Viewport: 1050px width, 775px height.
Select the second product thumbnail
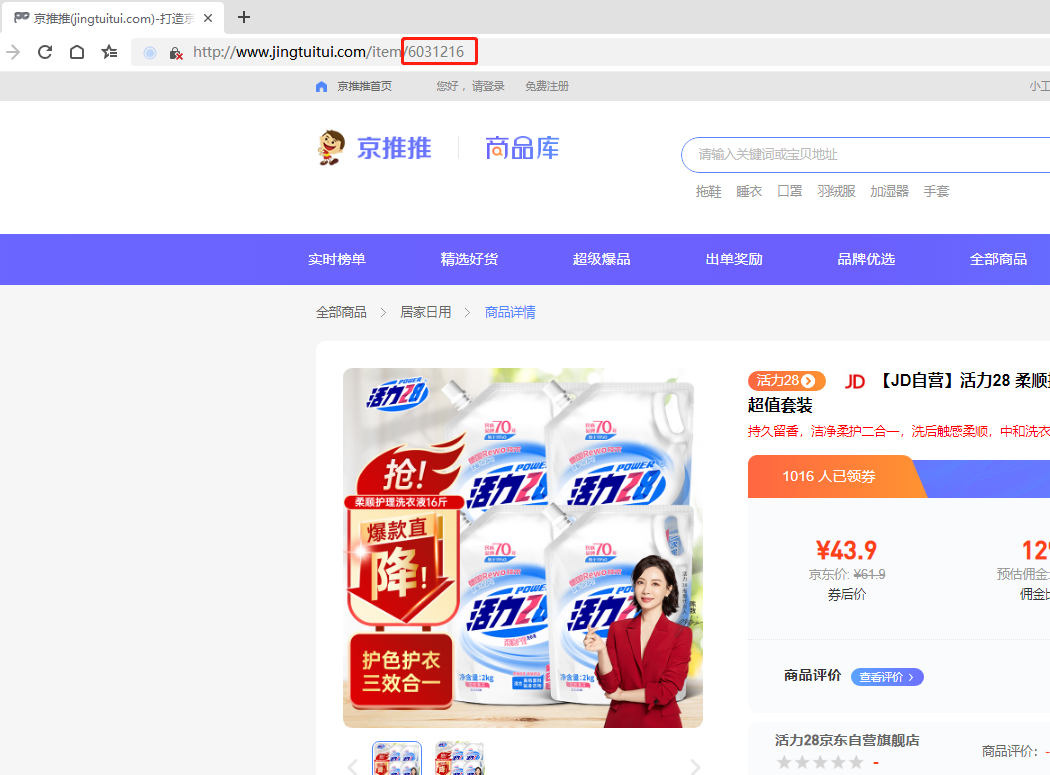pyautogui.click(x=459, y=758)
